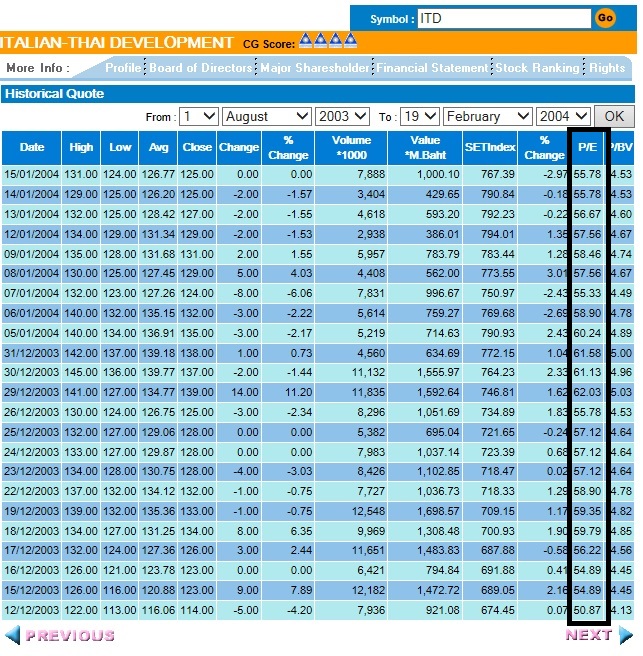Click the NEXT page link
This screenshot has height=656, width=643.
point(589,635)
